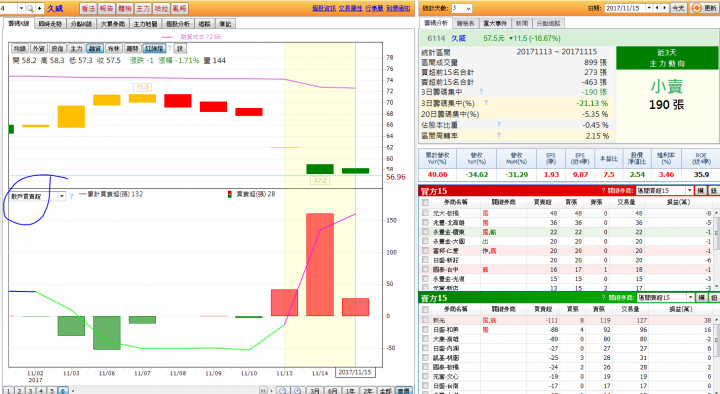Toggle the 融資 chart overlay button

pyautogui.click(x=95, y=48)
